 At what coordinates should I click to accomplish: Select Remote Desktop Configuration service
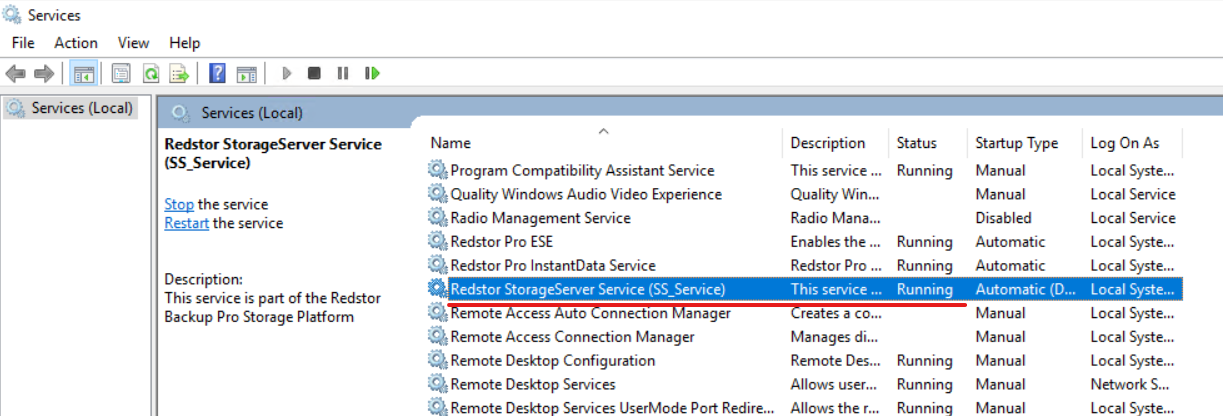pyautogui.click(x=553, y=360)
